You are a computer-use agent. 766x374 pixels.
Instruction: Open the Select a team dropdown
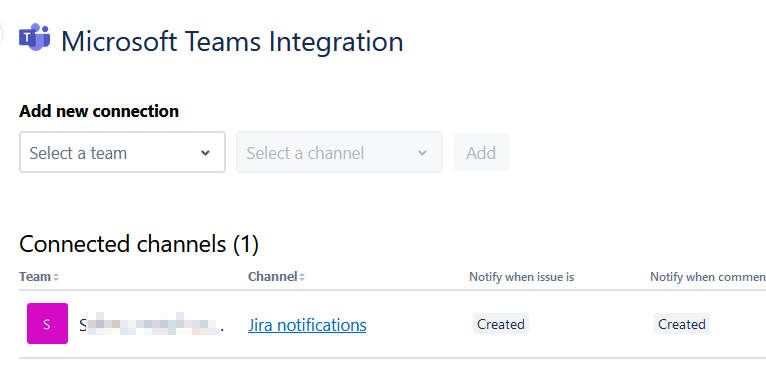pos(122,152)
